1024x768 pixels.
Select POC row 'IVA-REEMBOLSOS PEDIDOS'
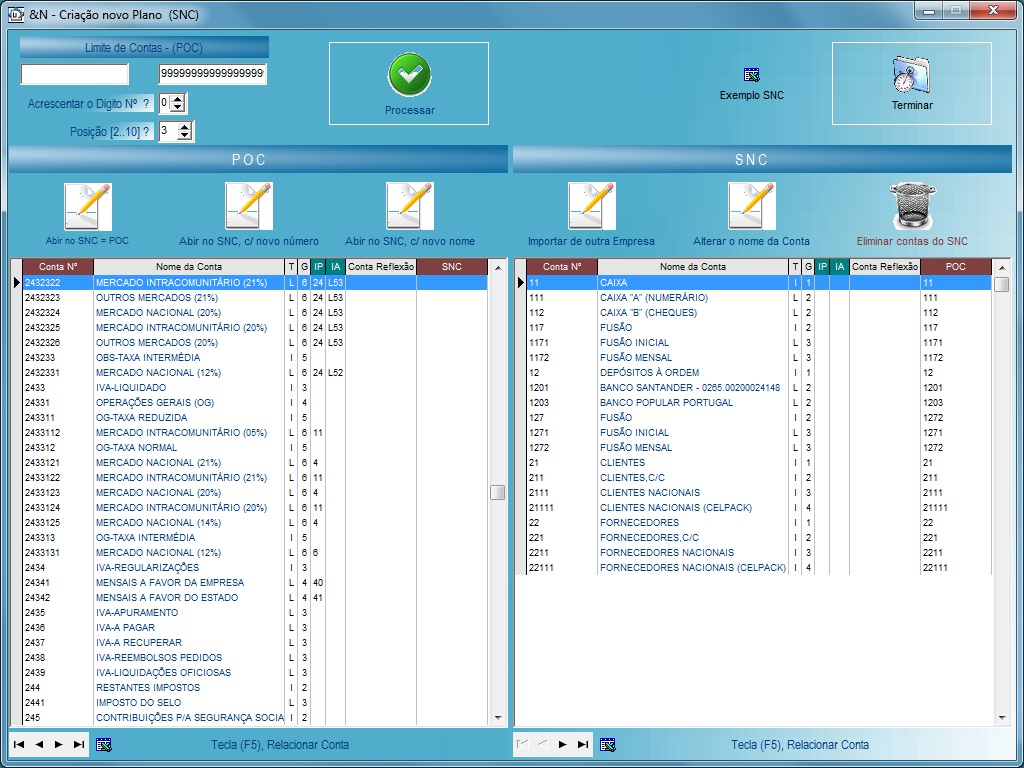tap(255, 658)
